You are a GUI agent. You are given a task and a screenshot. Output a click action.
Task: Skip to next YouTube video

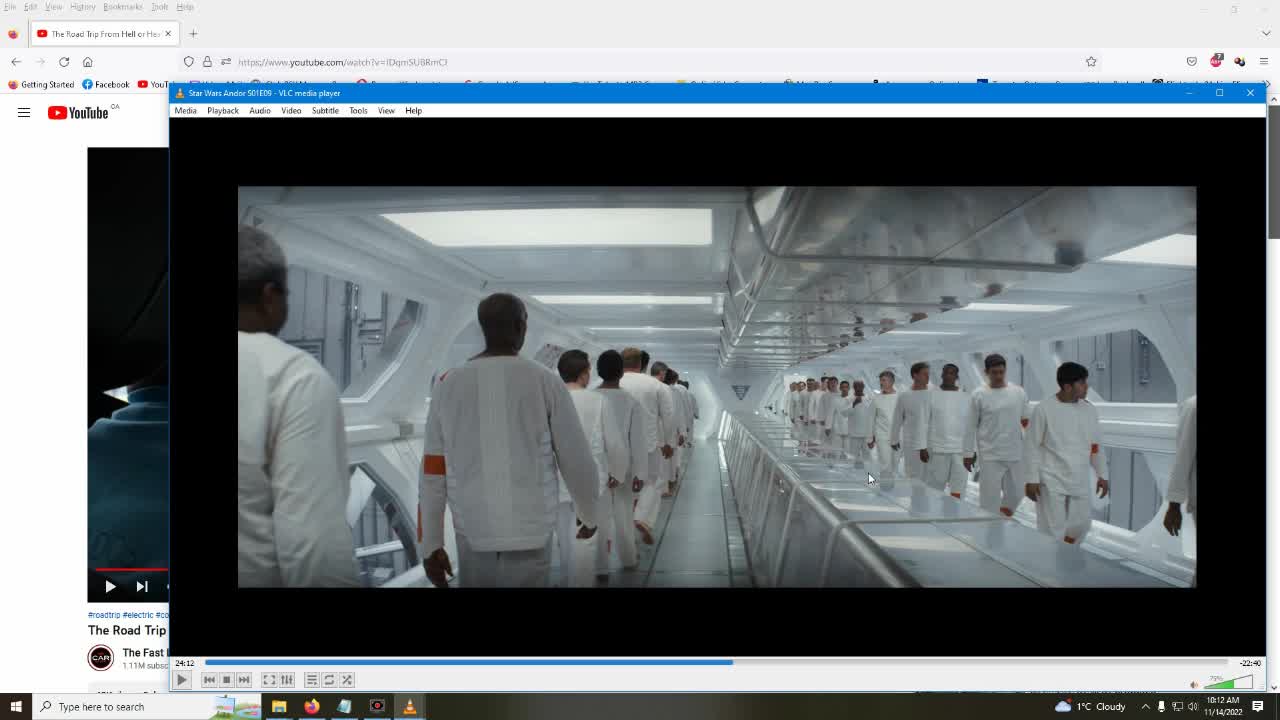click(142, 587)
